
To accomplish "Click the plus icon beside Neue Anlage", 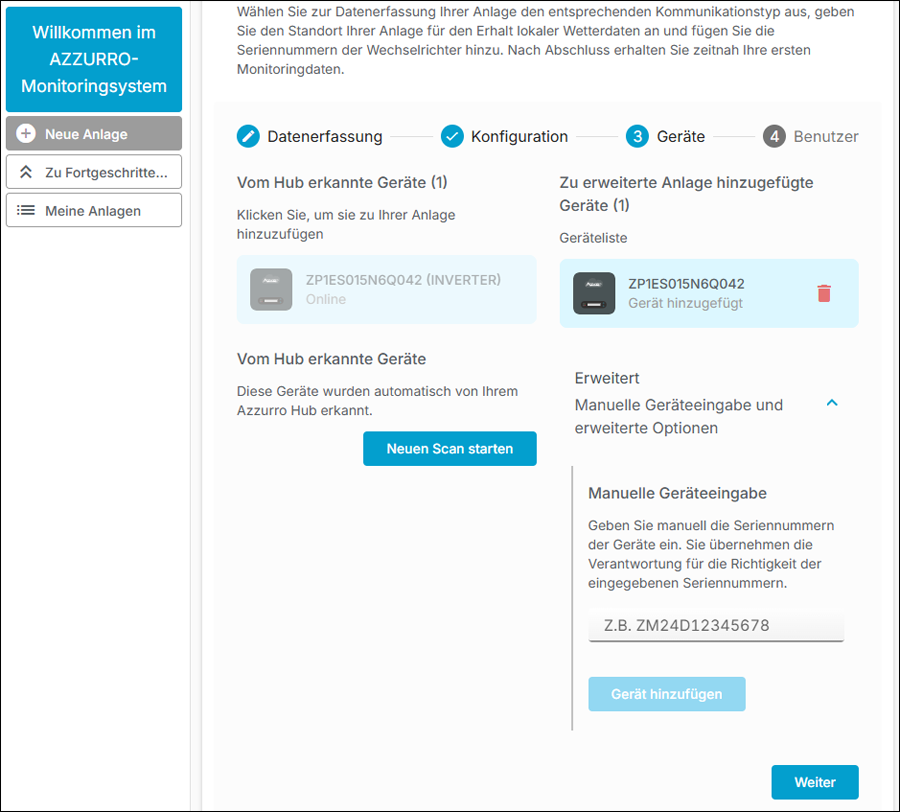I will click(x=26, y=134).
